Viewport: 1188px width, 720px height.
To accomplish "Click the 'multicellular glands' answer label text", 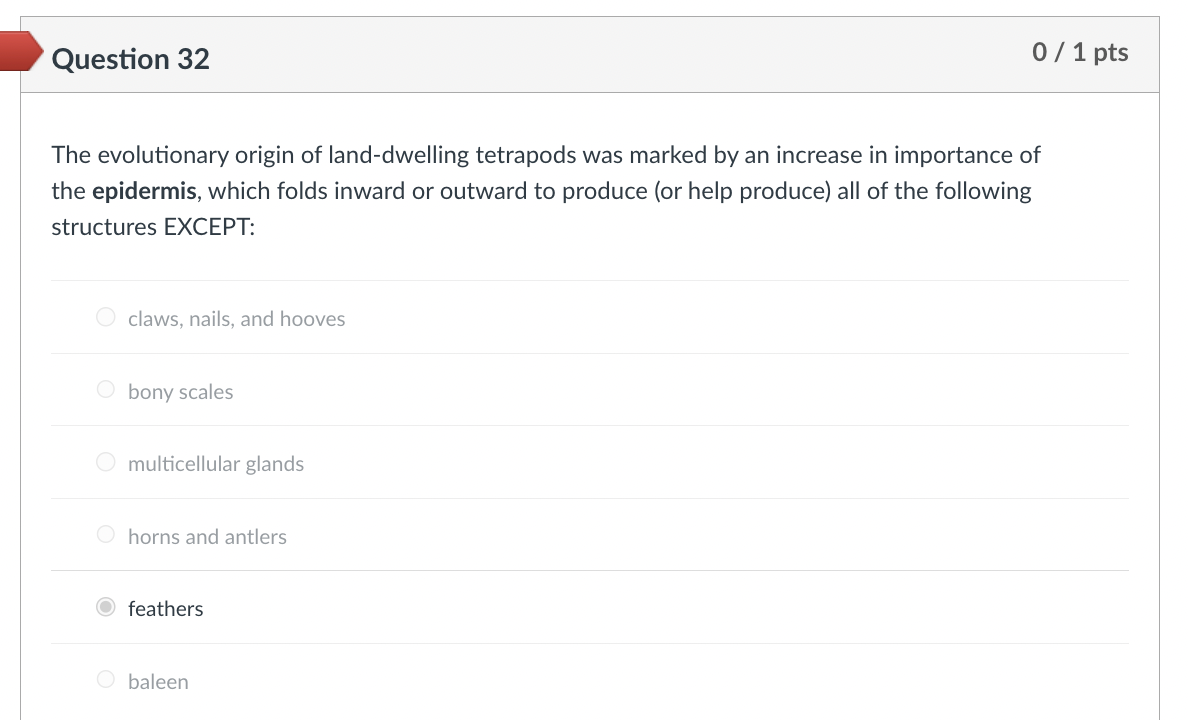I will [216, 464].
